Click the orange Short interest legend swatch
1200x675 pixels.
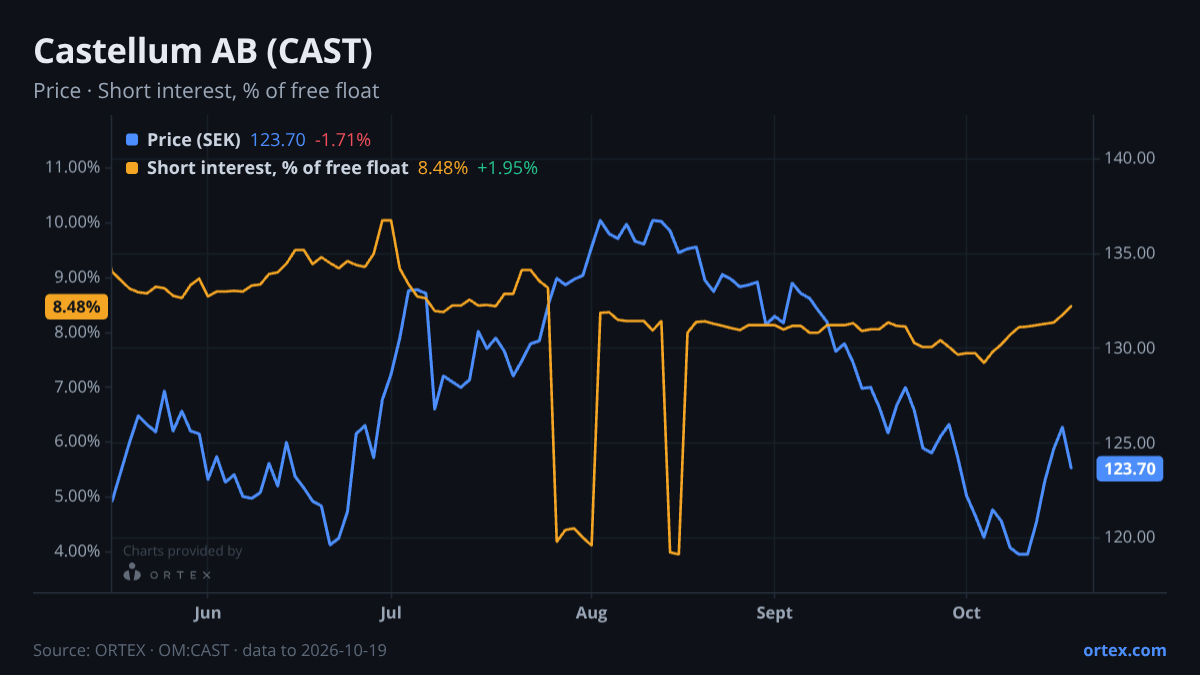(132, 168)
